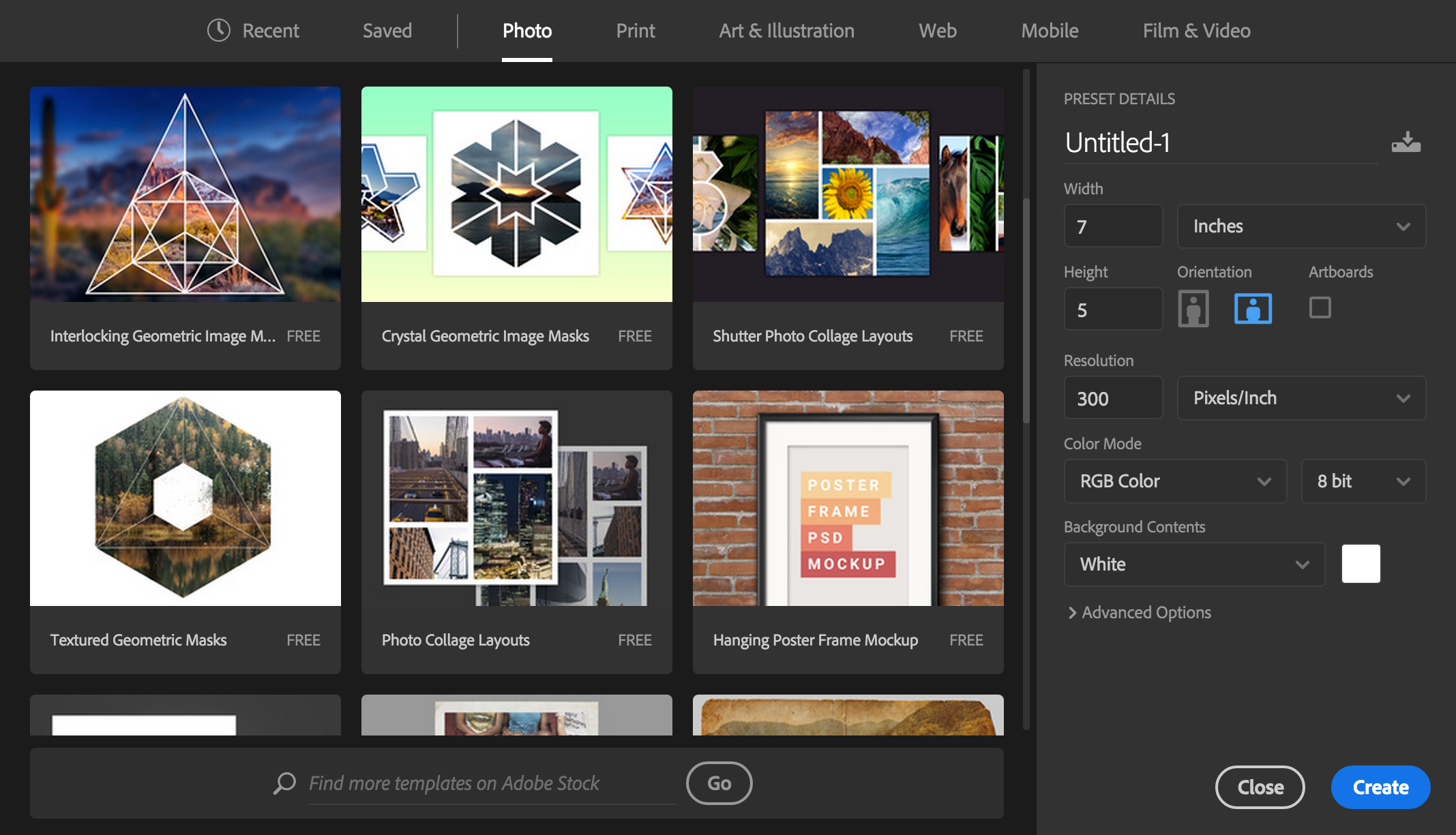
Task: Click the save preset download icon
Action: coord(1406,142)
